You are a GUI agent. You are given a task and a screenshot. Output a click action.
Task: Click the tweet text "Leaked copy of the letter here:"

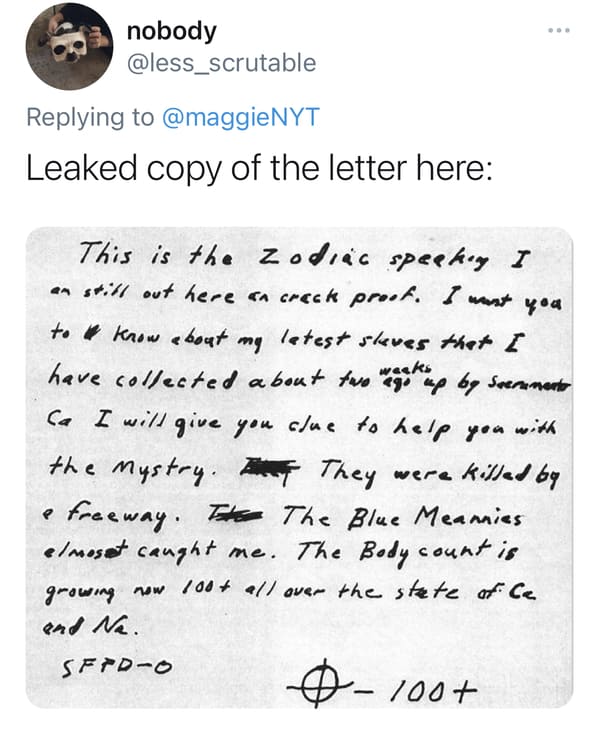260,168
